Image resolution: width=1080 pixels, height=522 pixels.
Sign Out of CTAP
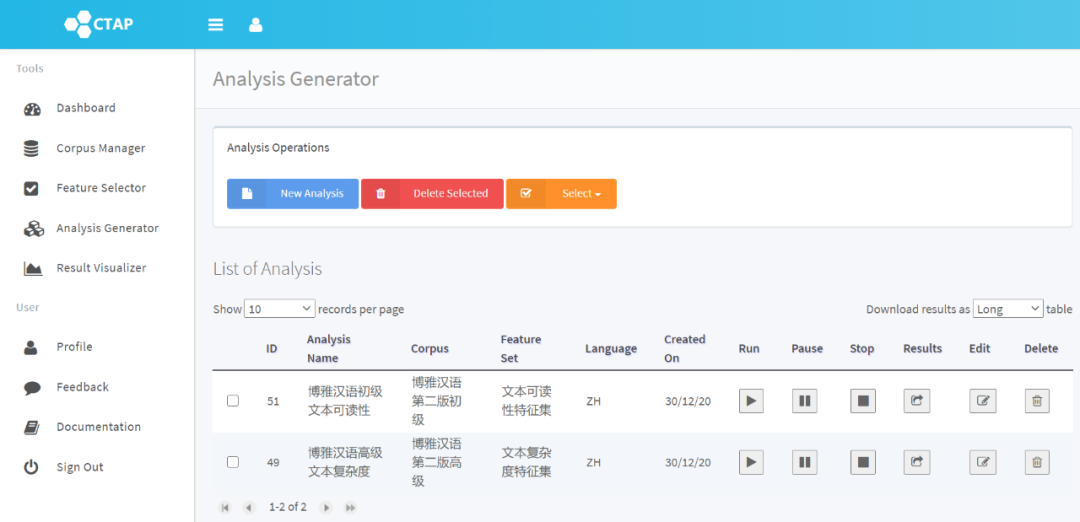80,467
